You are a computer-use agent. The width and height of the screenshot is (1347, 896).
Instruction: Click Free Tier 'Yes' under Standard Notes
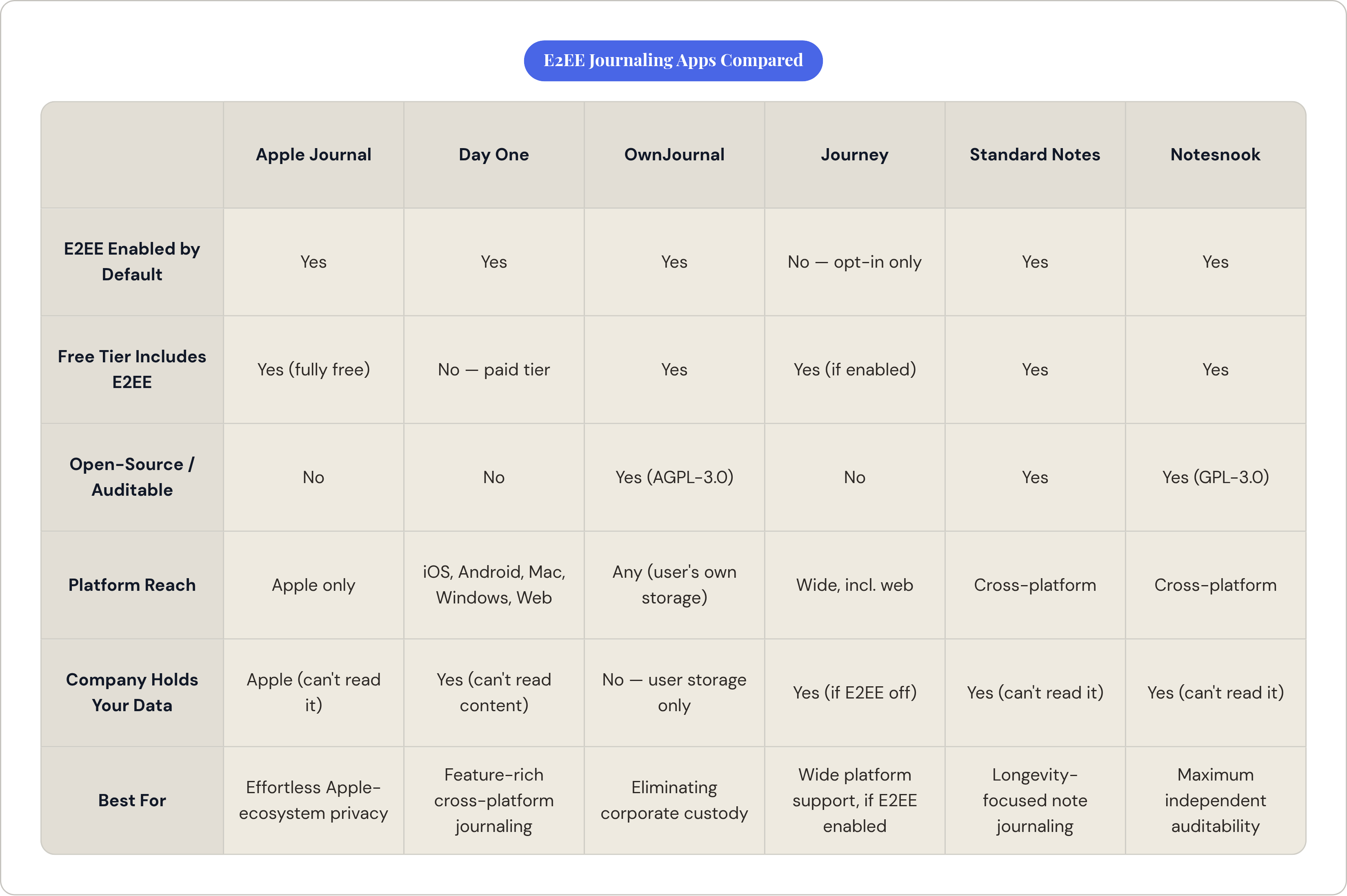tap(1035, 370)
